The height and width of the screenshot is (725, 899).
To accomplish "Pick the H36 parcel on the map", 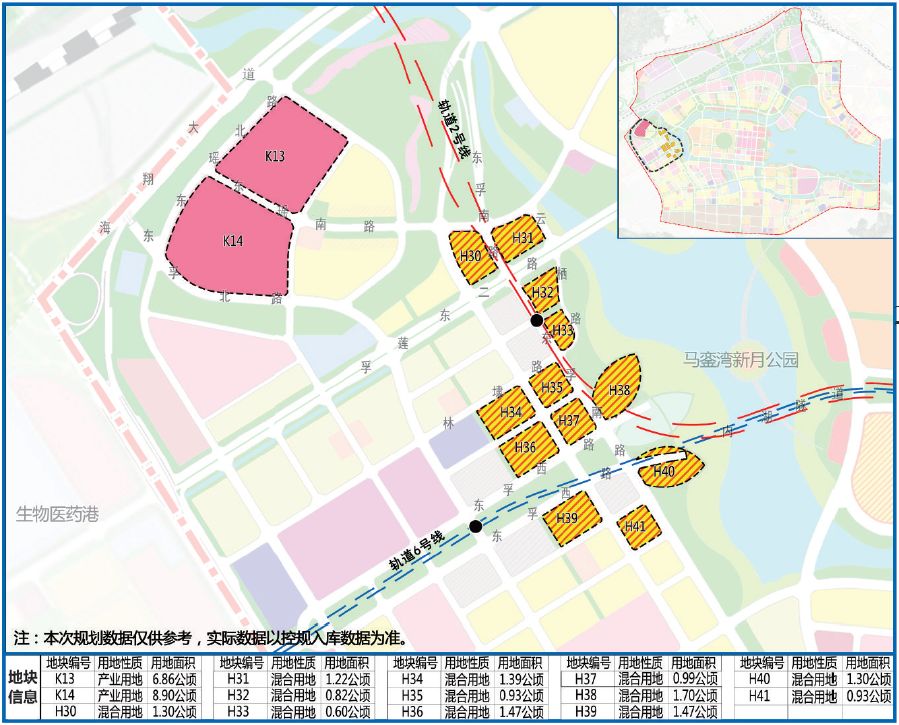I will click(x=529, y=449).
